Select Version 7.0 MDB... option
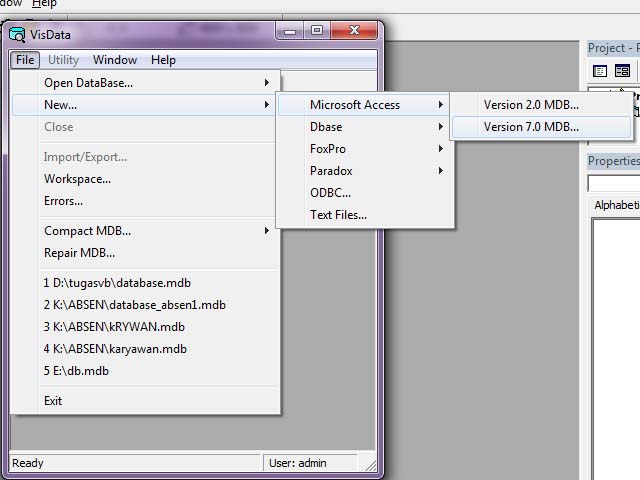Image resolution: width=640 pixels, height=480 pixels. tap(542, 127)
